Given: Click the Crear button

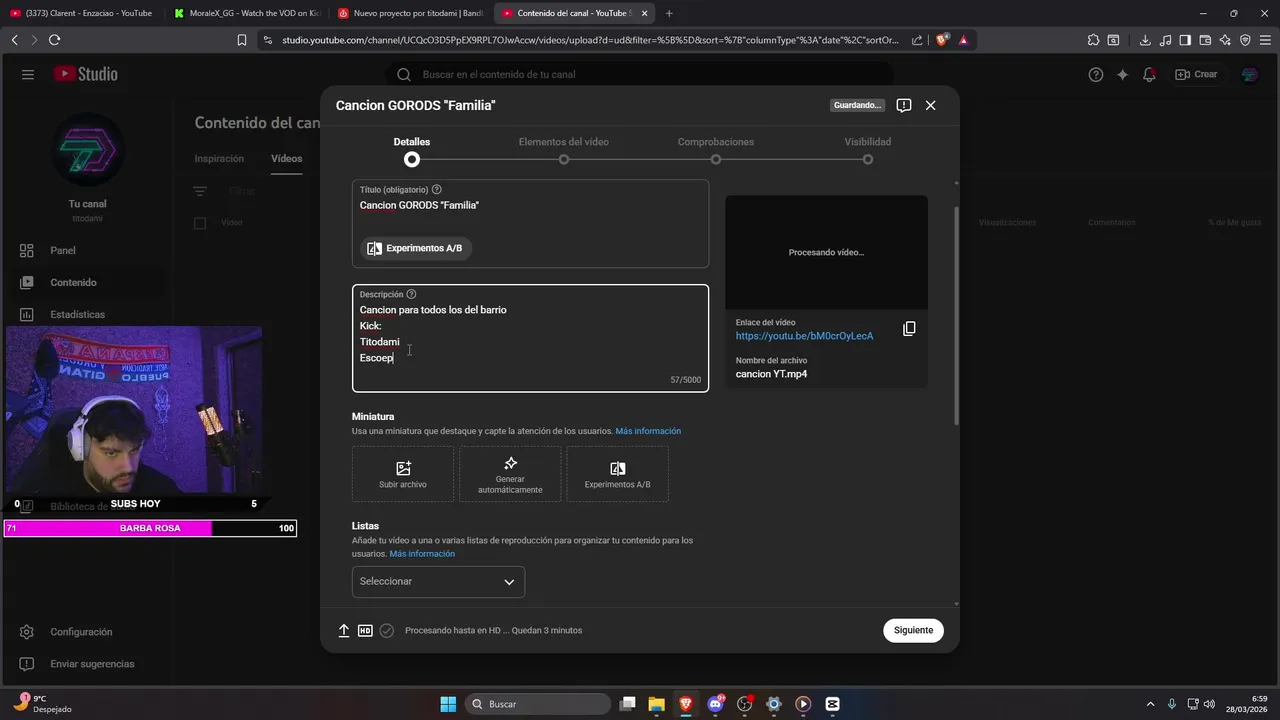Looking at the screenshot, I should (1197, 74).
